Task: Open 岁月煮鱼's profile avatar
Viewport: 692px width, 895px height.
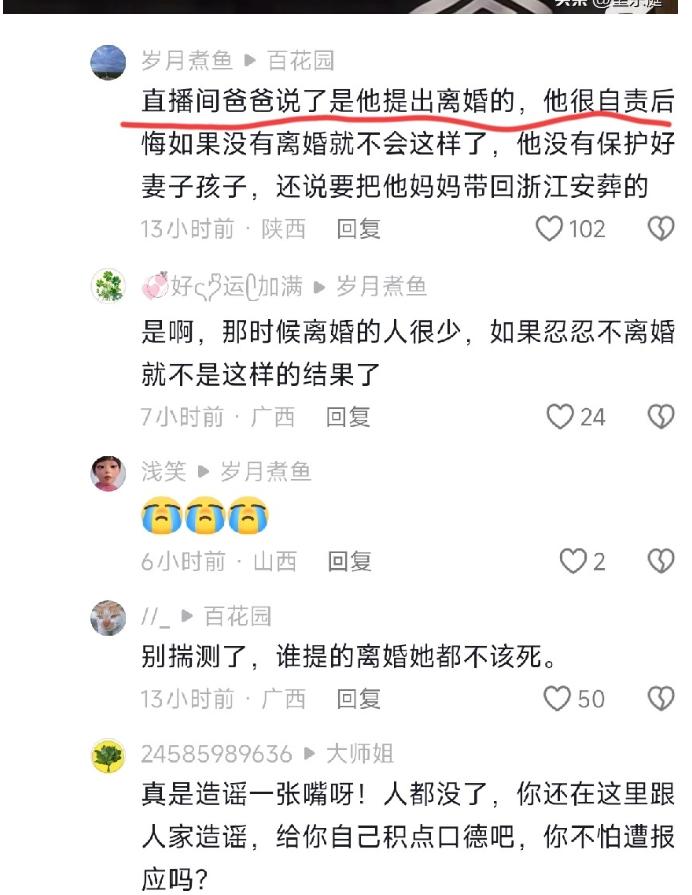Action: coord(108,62)
